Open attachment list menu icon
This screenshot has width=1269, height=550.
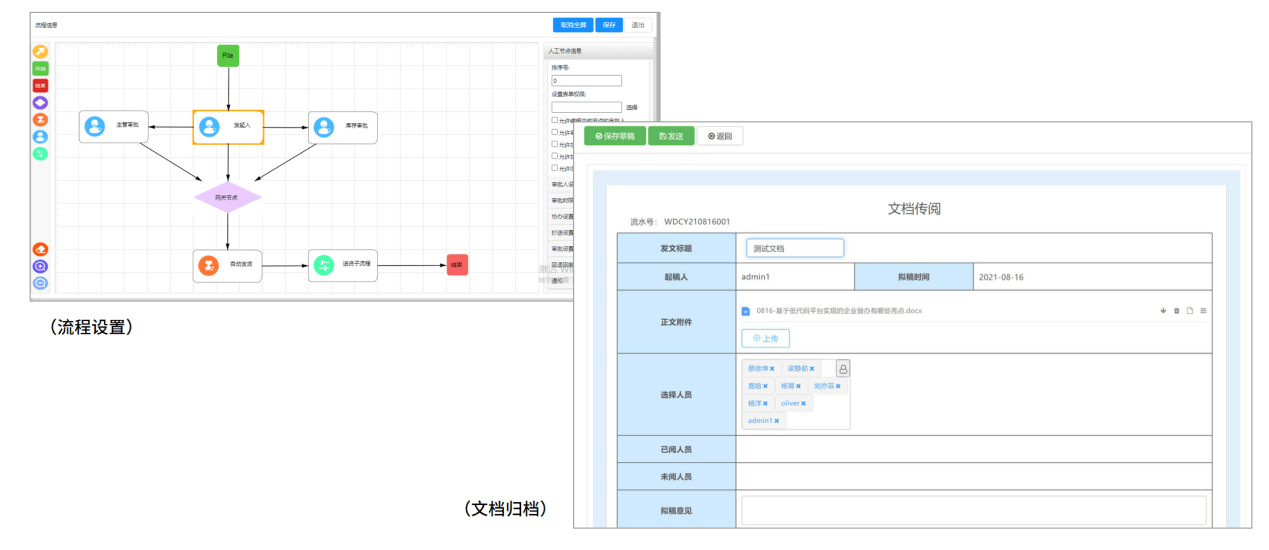click(1203, 311)
